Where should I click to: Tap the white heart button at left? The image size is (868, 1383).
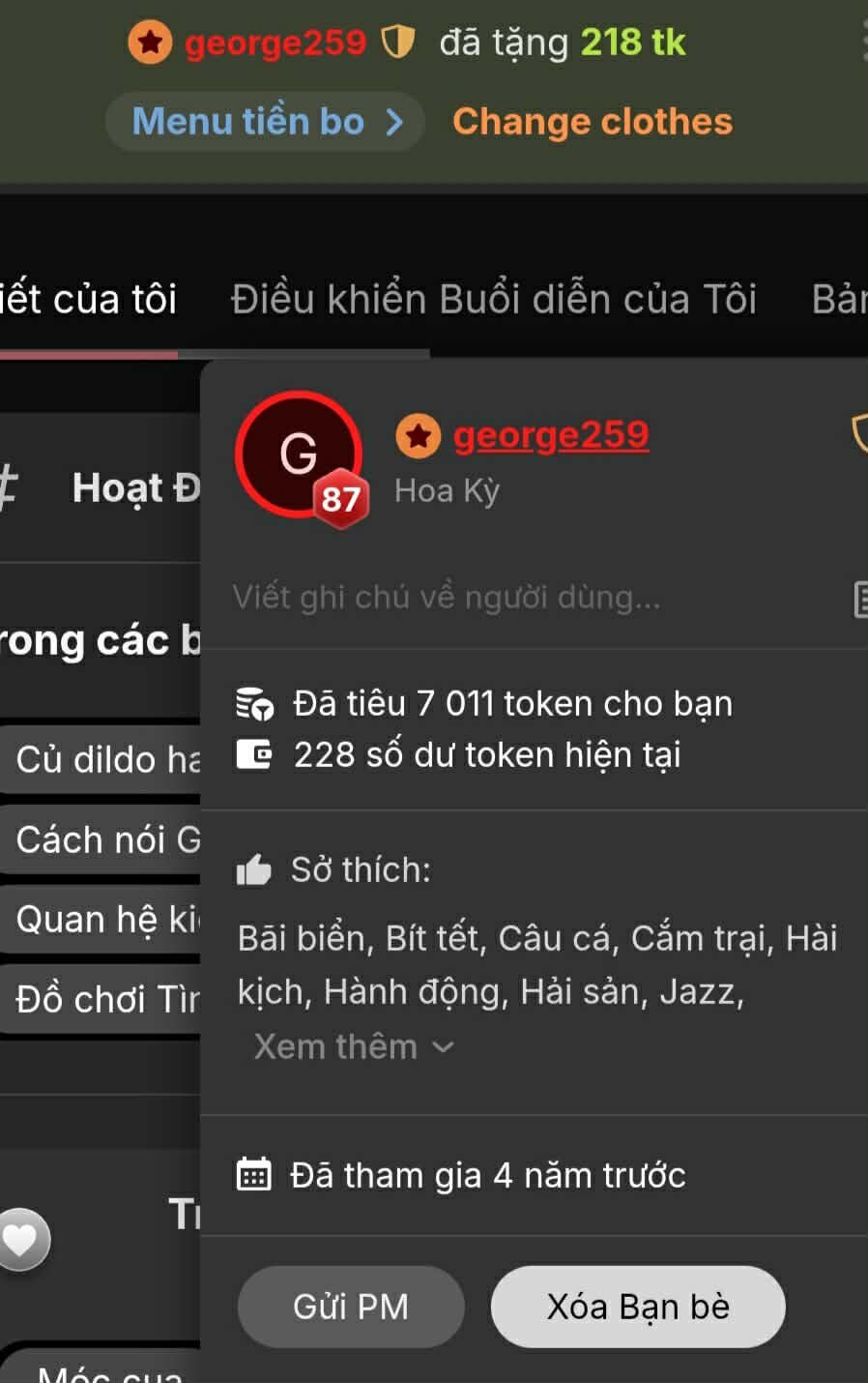coord(20,1239)
